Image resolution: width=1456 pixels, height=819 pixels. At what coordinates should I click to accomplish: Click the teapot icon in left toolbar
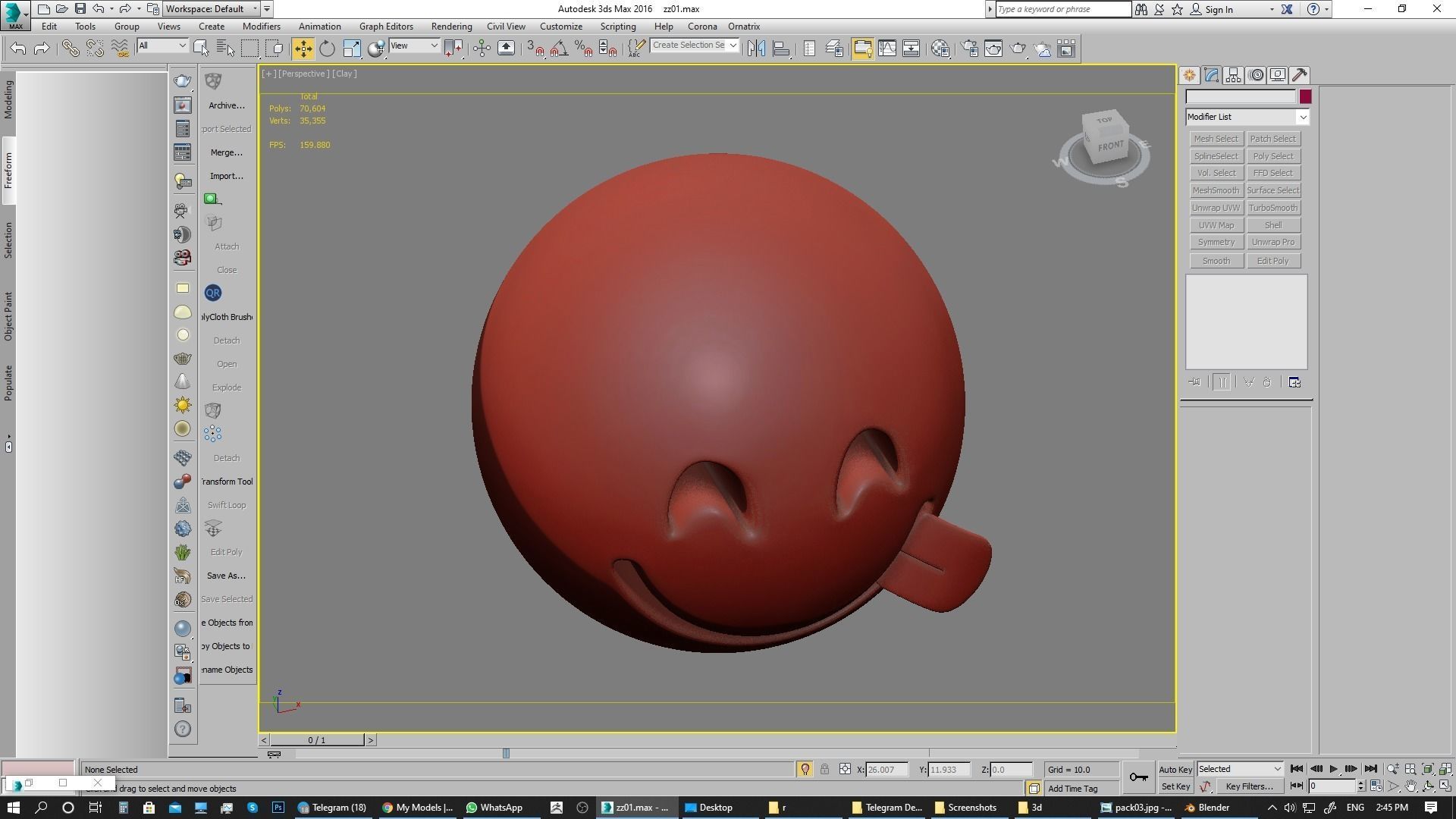coord(182,81)
